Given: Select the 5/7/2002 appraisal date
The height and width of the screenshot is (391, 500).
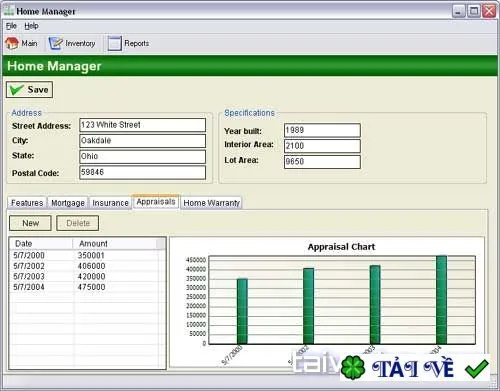Looking at the screenshot, I should coord(29,266).
